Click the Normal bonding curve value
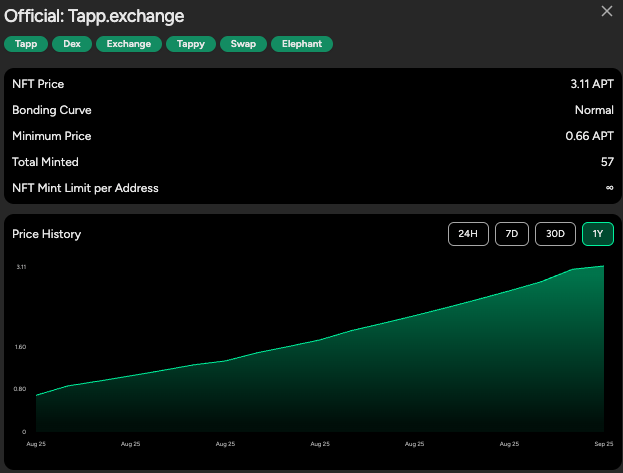Viewport: 623px width, 473px height. 594,110
